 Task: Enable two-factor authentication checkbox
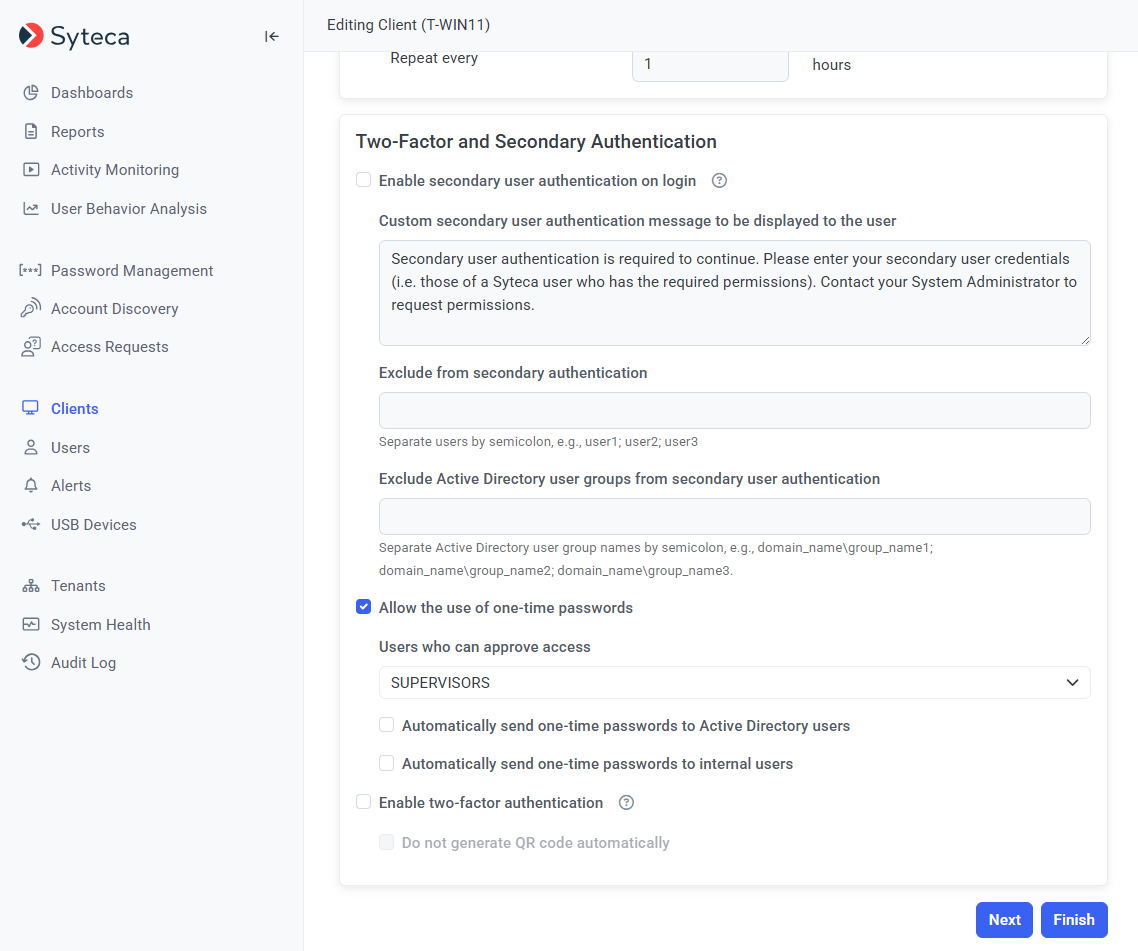pyautogui.click(x=364, y=803)
